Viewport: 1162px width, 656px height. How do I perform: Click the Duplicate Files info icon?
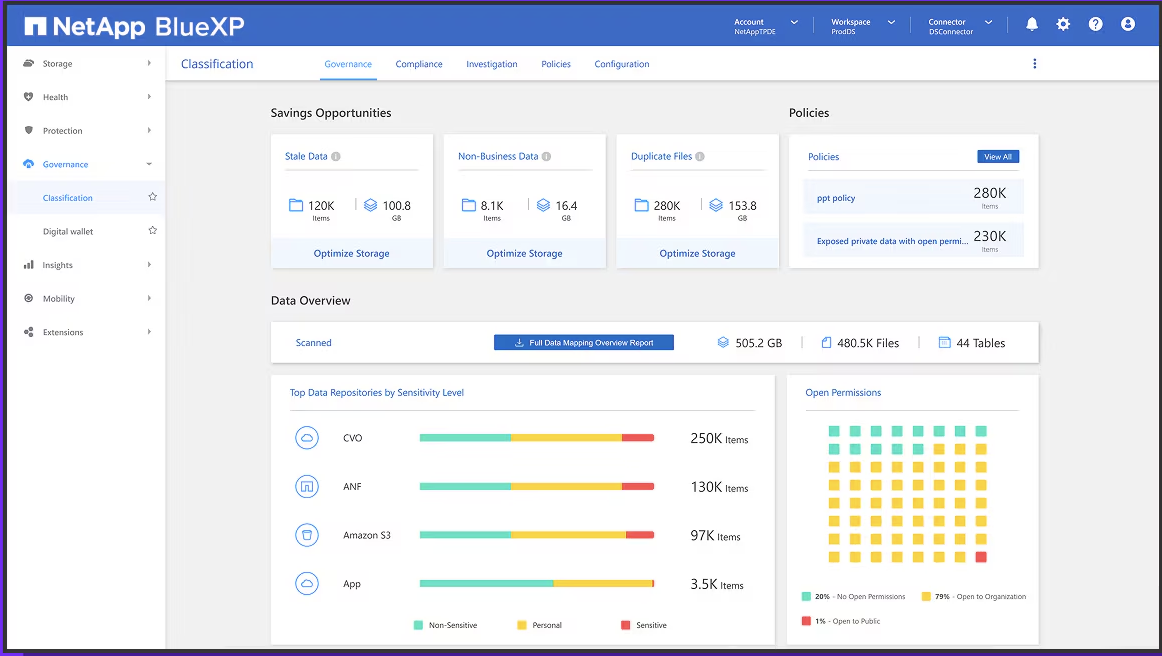coord(700,156)
